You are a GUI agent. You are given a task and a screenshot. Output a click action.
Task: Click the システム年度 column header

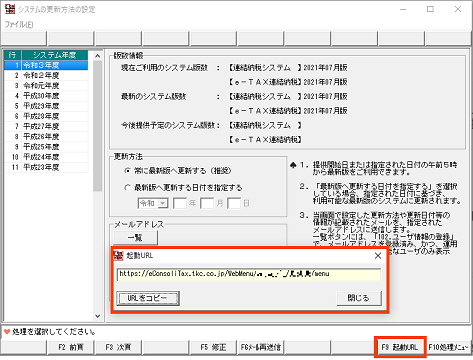pyautogui.click(x=55, y=55)
